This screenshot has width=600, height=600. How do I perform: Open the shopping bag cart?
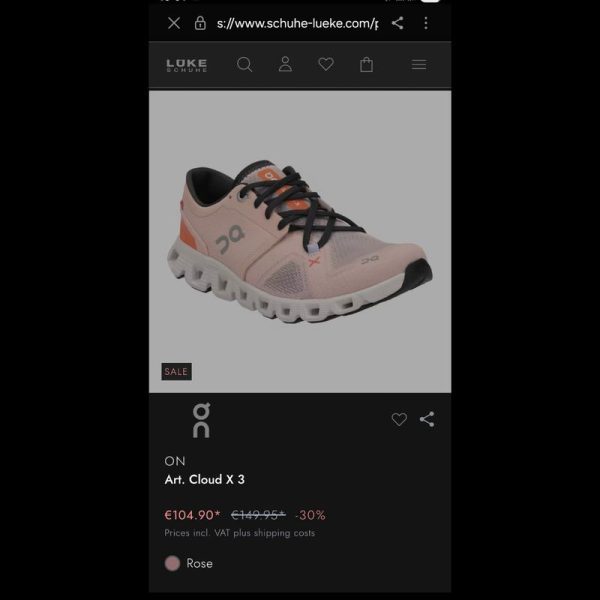point(366,64)
